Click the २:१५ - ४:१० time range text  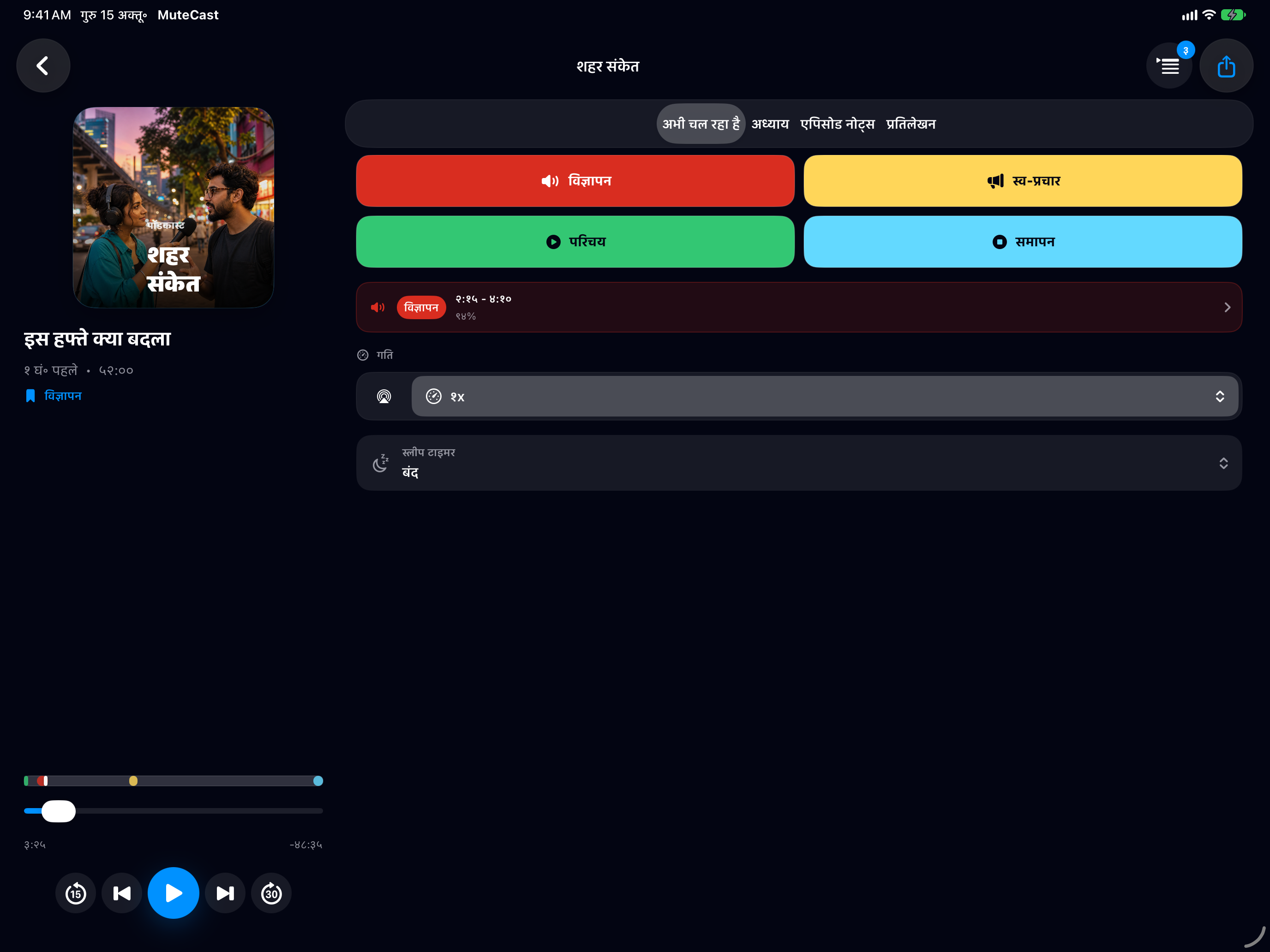[x=484, y=299]
